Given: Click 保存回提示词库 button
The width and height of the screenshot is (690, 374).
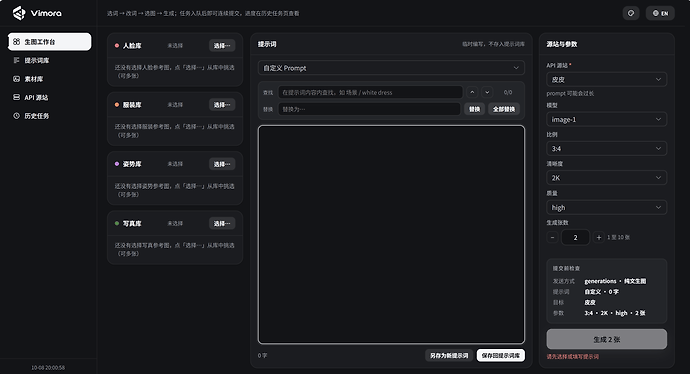Looking at the screenshot, I should pyautogui.click(x=501, y=356).
